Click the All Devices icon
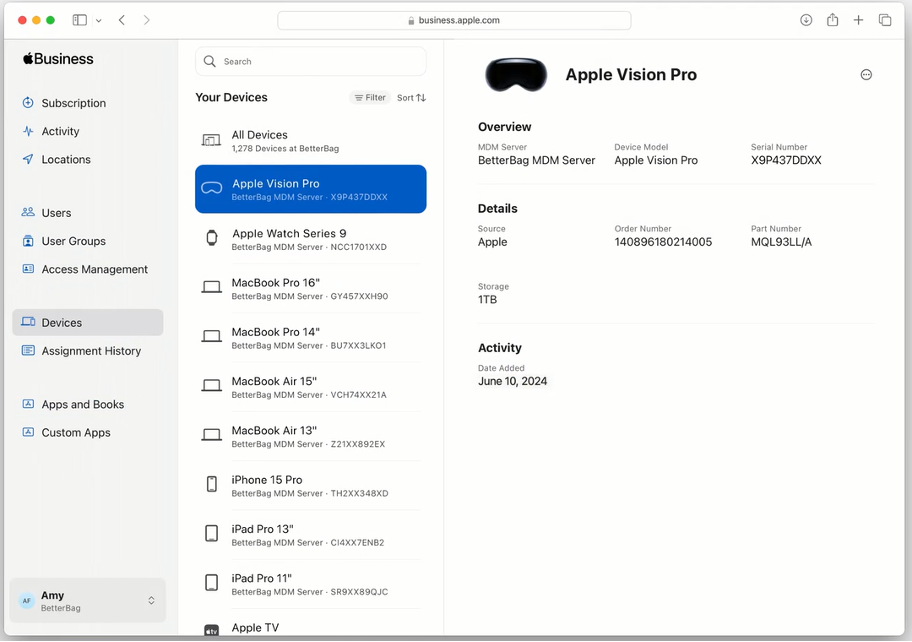 [x=211, y=140]
